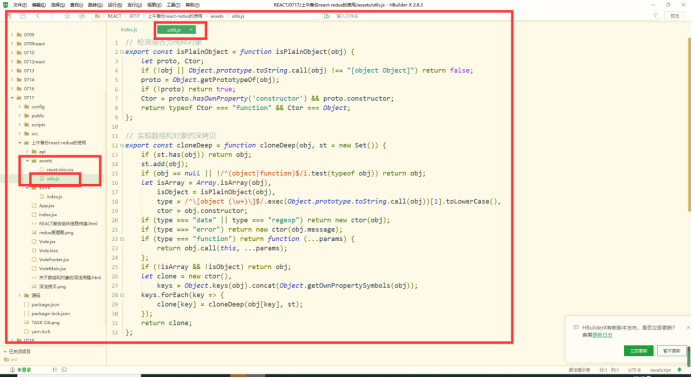Close the utils.js editor tab

point(191,30)
